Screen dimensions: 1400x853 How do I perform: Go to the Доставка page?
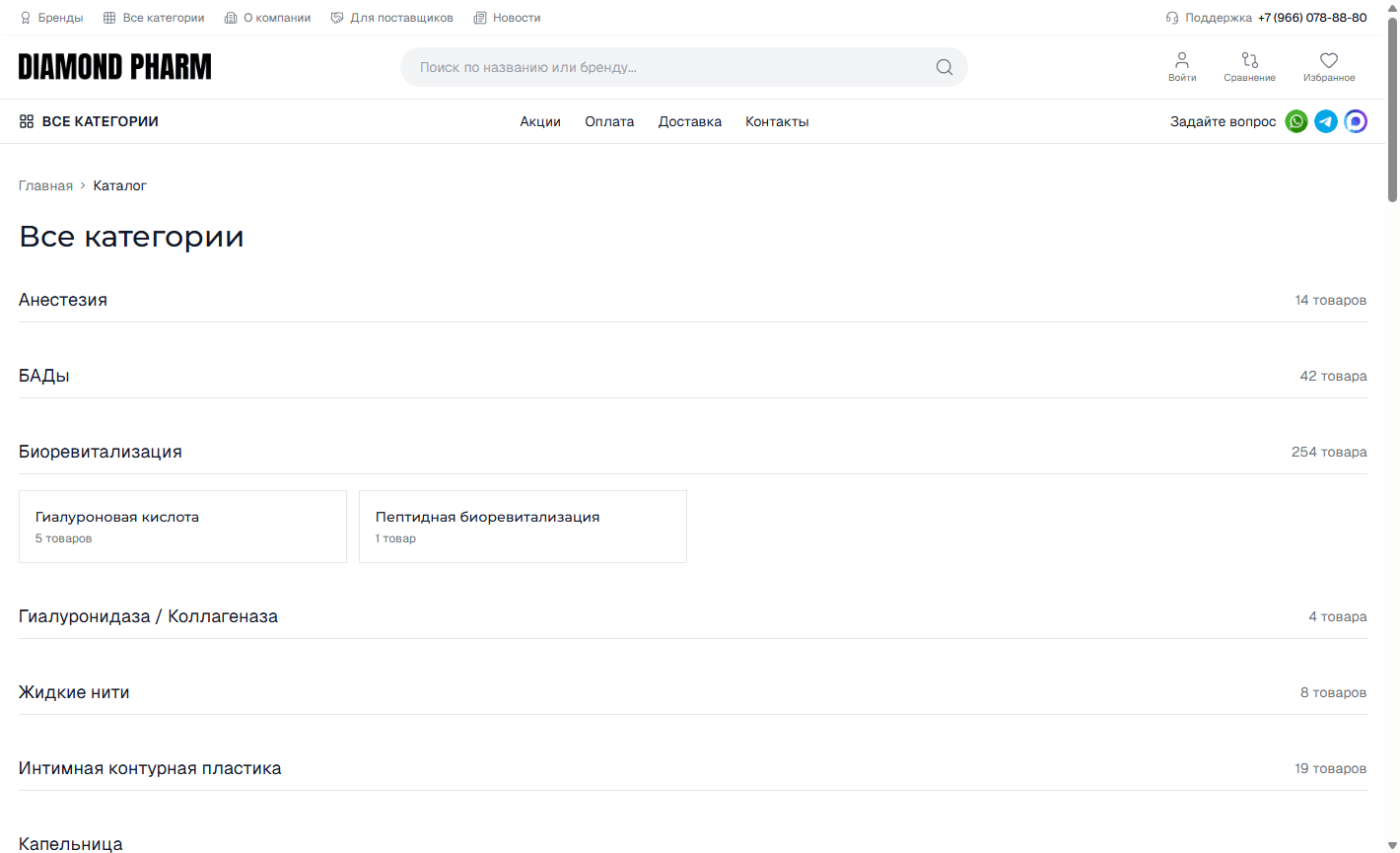[689, 122]
